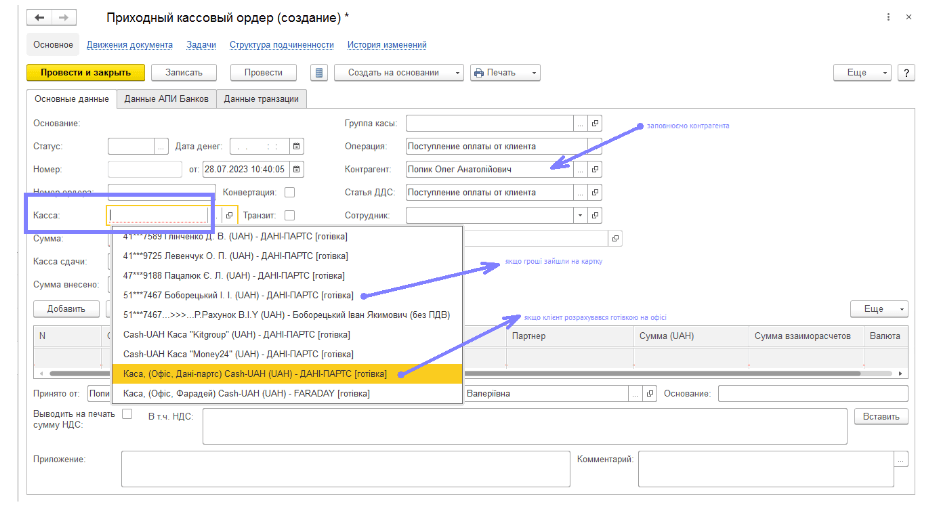Image resolution: width=928 pixels, height=508 pixels.
Task: Open the document report list icon
Action: (319, 73)
